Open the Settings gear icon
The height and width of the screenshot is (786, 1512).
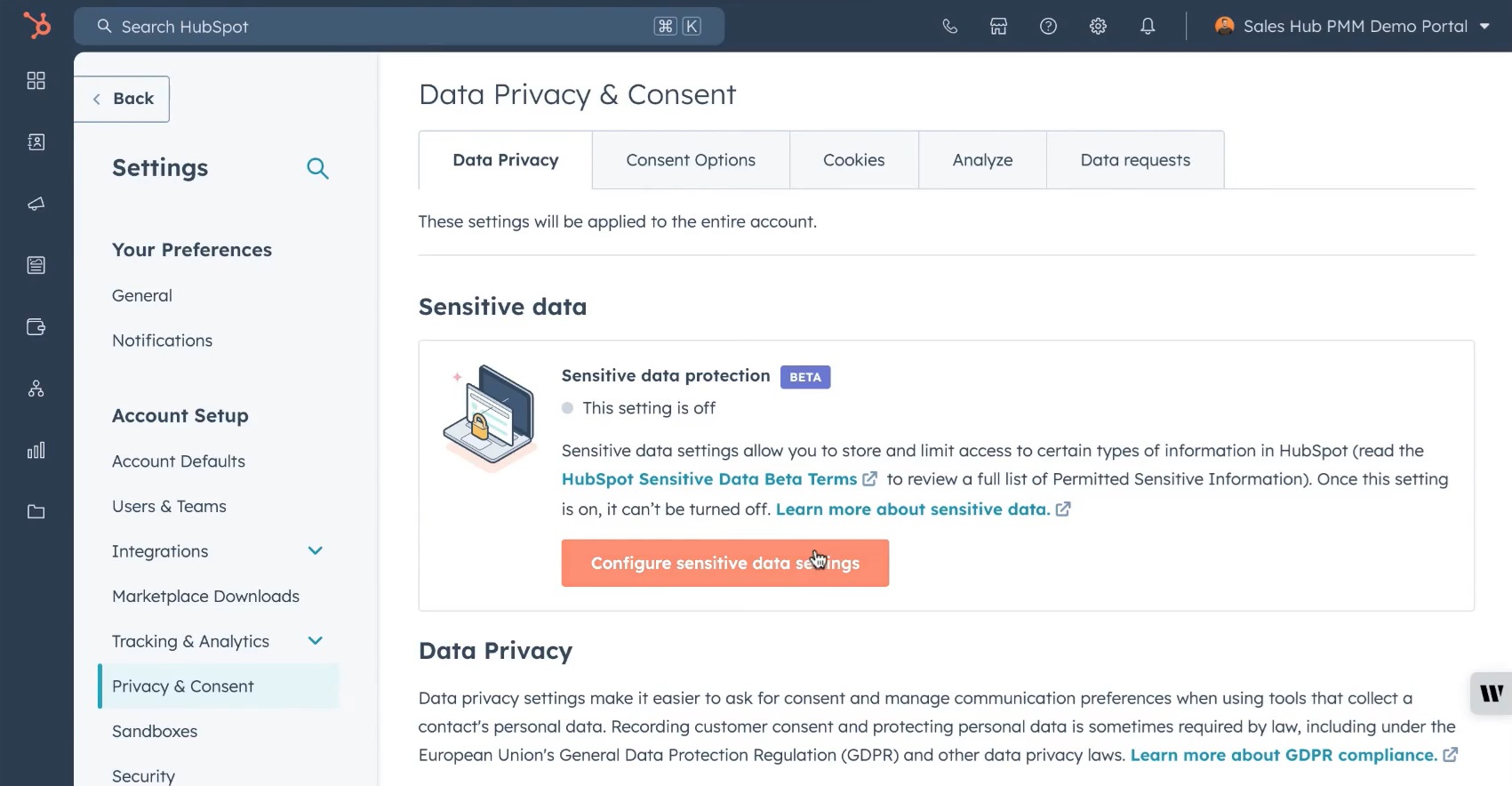tap(1098, 27)
